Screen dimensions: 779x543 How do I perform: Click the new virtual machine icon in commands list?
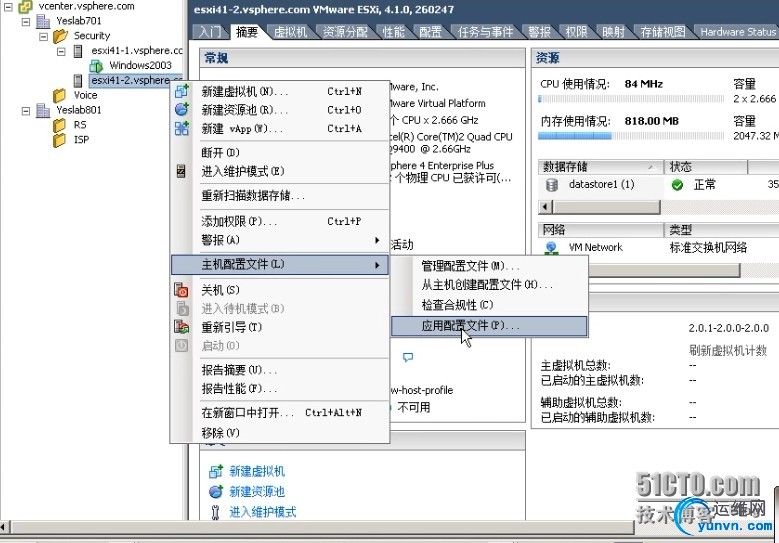[x=216, y=471]
